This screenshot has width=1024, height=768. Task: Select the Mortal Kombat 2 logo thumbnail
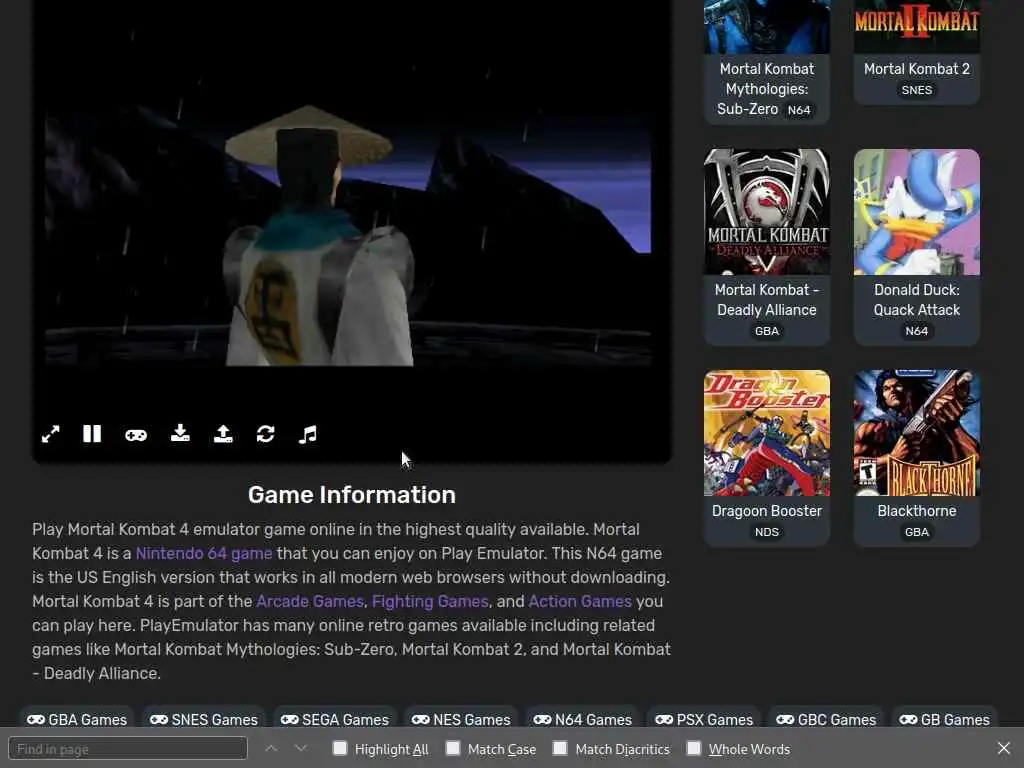click(x=917, y=26)
